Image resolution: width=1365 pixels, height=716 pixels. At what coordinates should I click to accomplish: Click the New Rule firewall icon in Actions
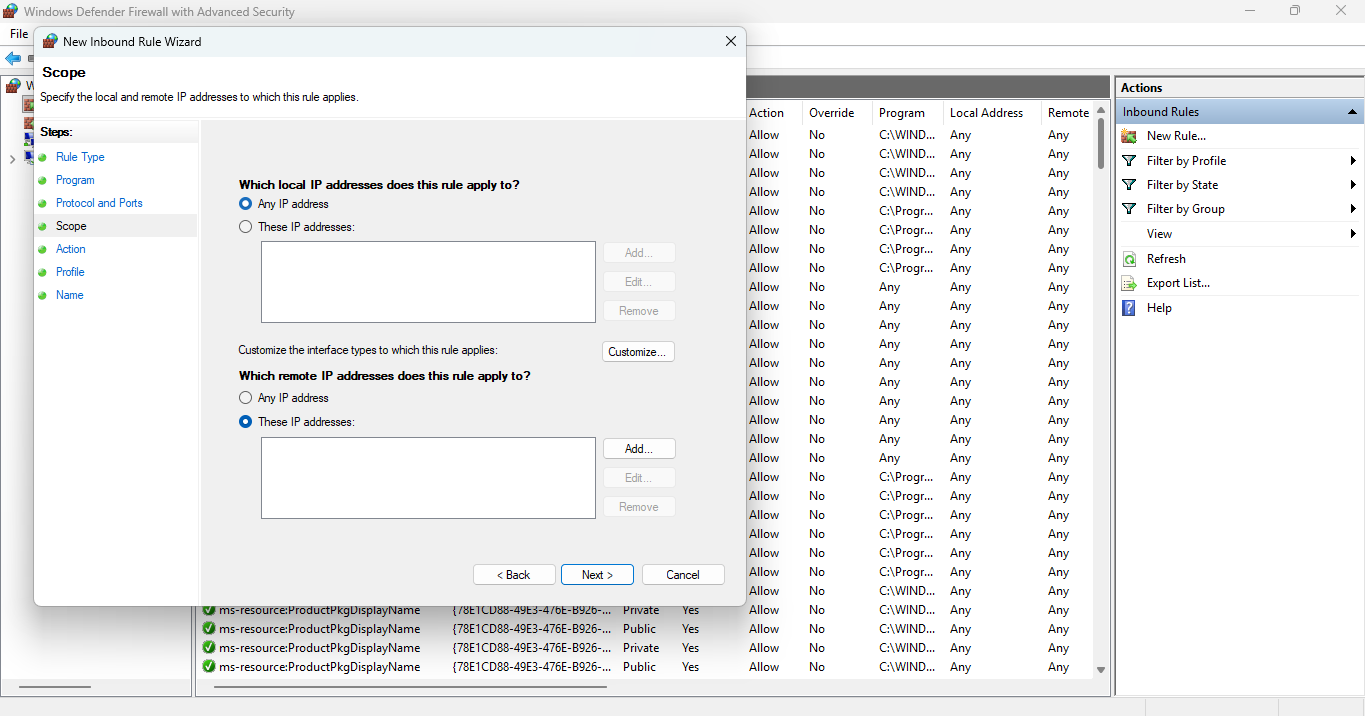pyautogui.click(x=1129, y=136)
